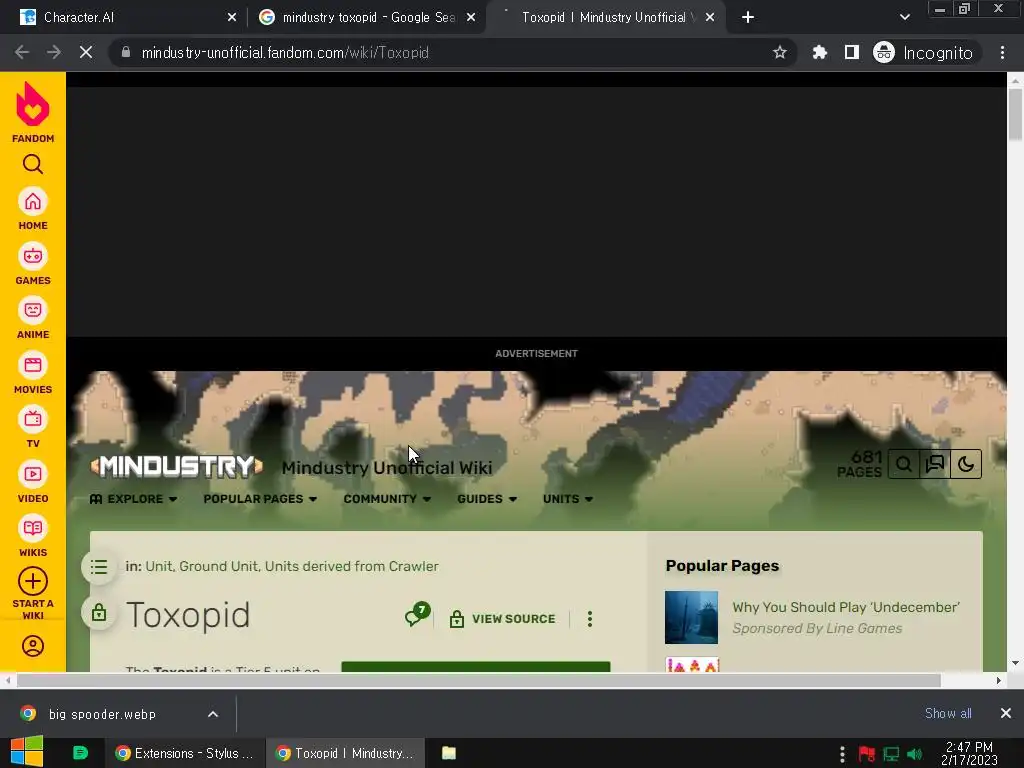The height and width of the screenshot is (768, 1024).
Task: Open the comments bubble with 7
Action: [417, 615]
